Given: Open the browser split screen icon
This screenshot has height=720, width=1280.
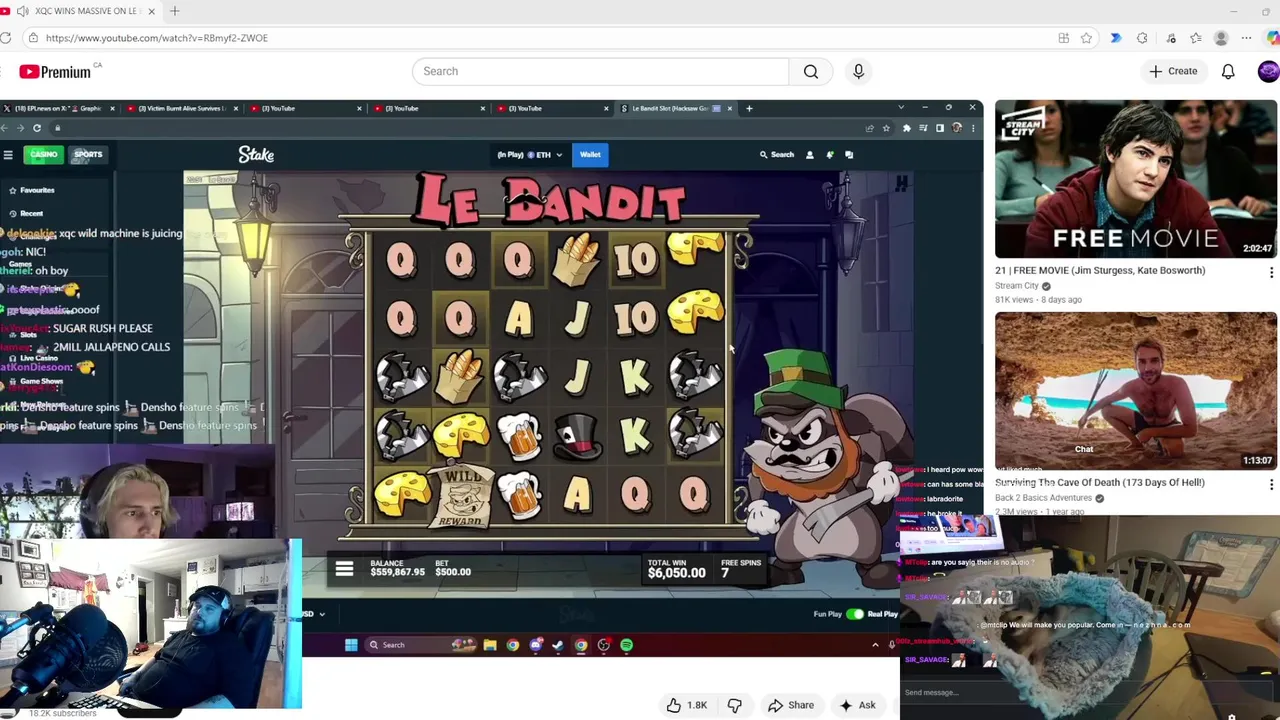Looking at the screenshot, I should [x=1063, y=38].
